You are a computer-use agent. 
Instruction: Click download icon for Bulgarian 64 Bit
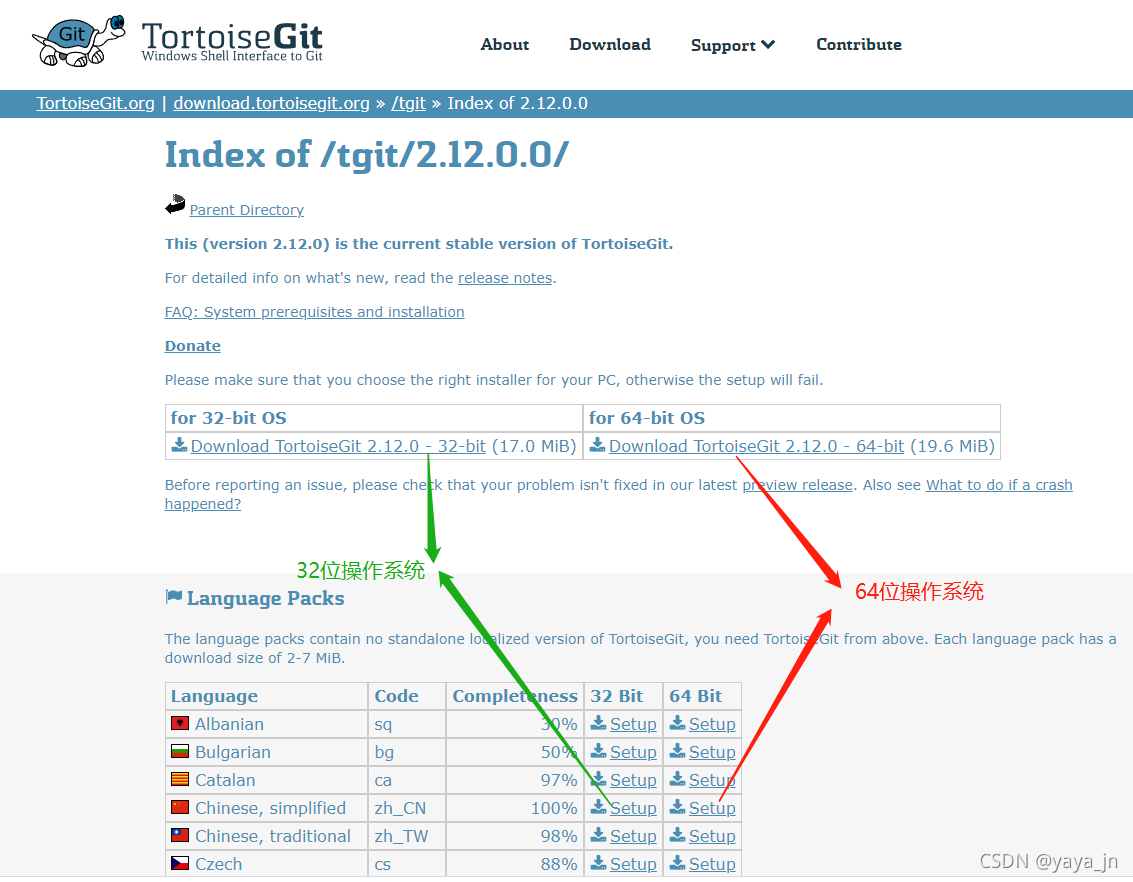677,751
